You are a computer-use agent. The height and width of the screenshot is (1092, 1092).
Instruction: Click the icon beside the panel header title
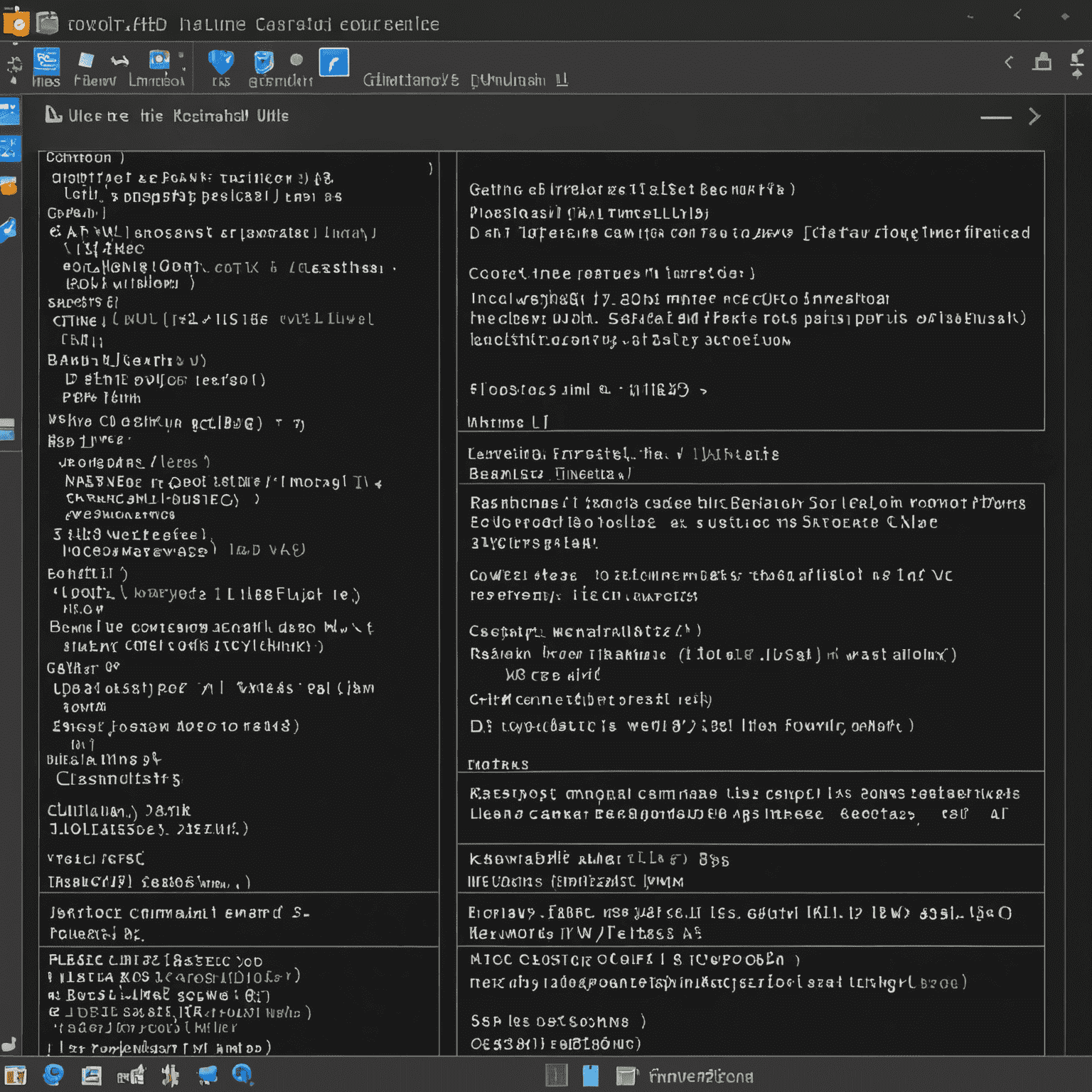(x=53, y=114)
